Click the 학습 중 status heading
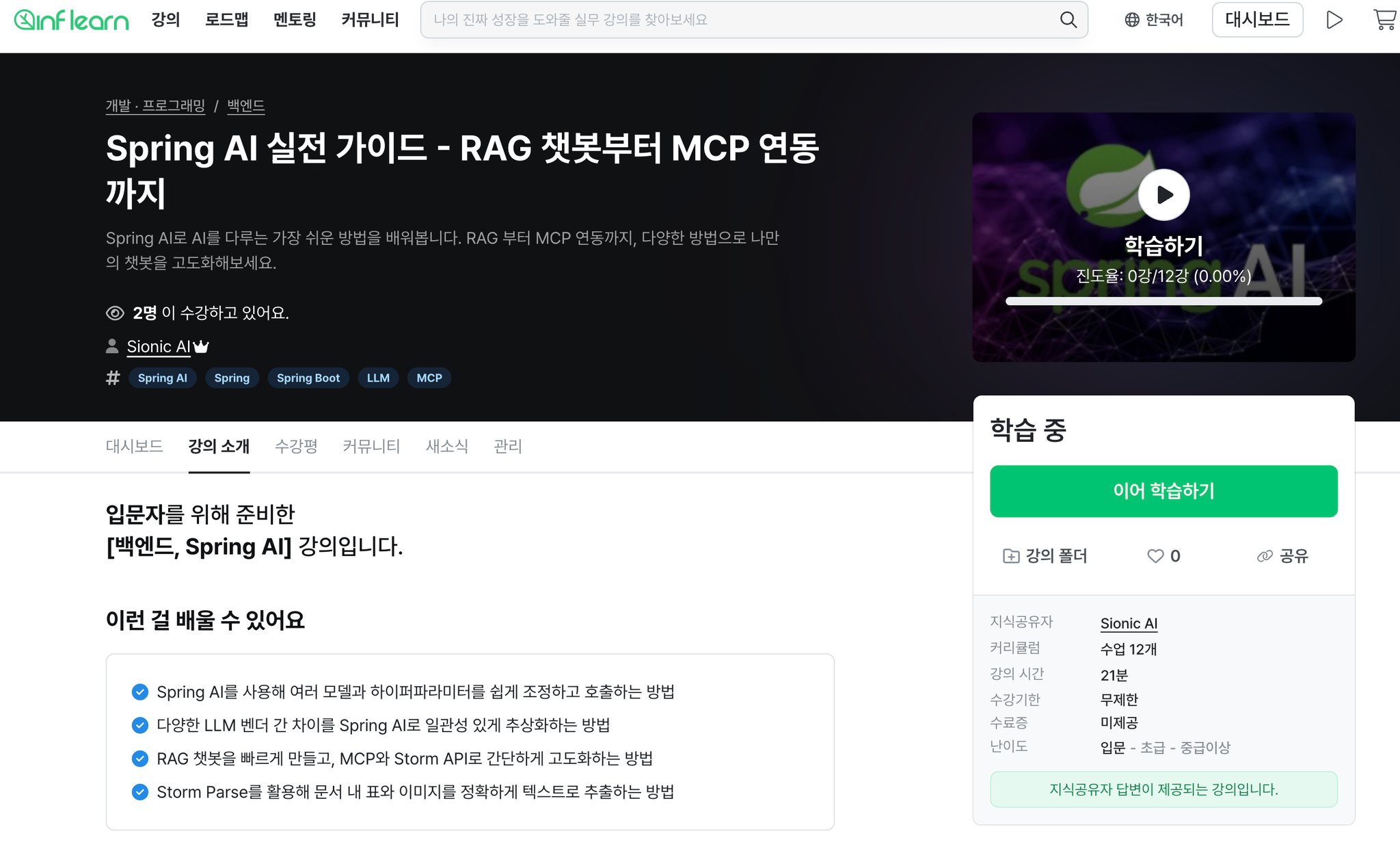The width and height of the screenshot is (1400, 842). (1028, 430)
